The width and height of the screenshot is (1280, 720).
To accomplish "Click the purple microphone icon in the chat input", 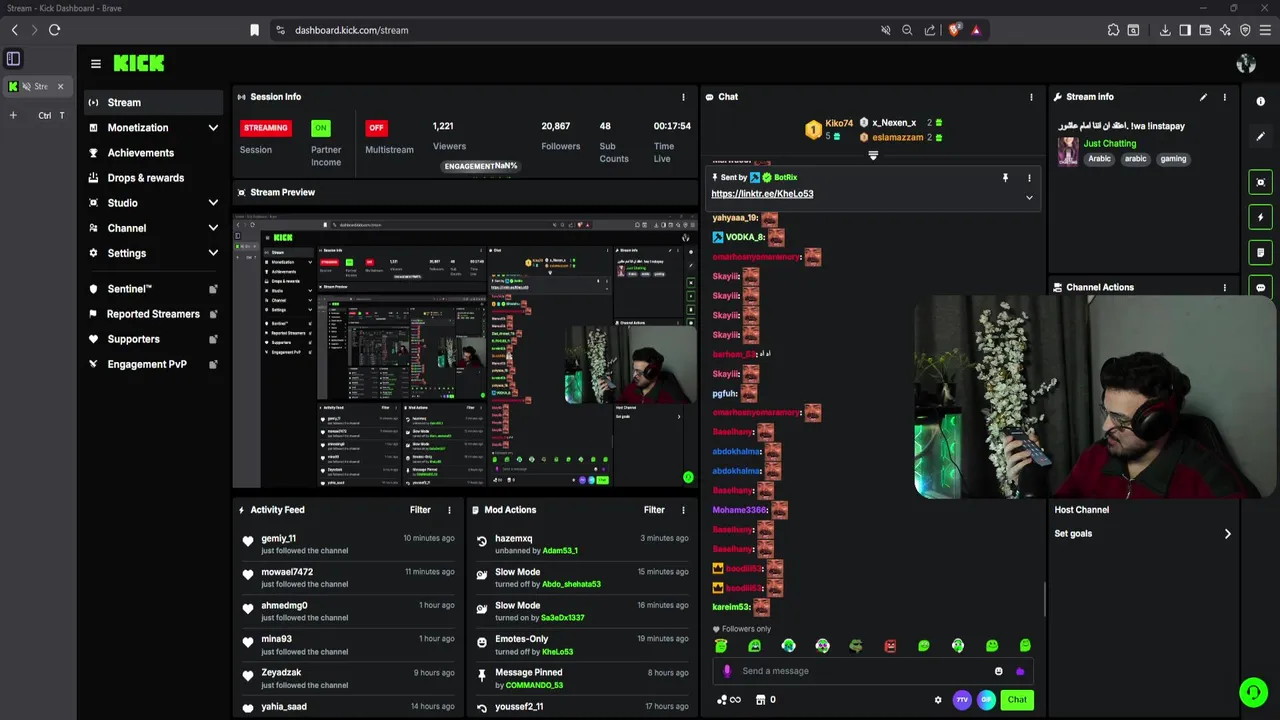I will click(727, 671).
